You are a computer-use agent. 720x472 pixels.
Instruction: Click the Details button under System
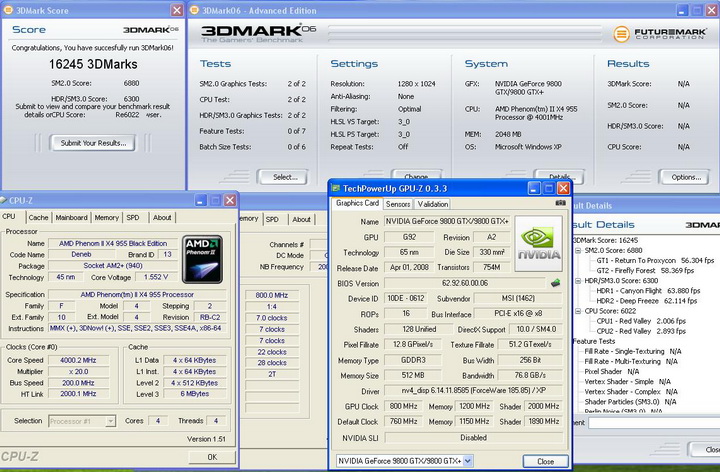[x=559, y=177]
